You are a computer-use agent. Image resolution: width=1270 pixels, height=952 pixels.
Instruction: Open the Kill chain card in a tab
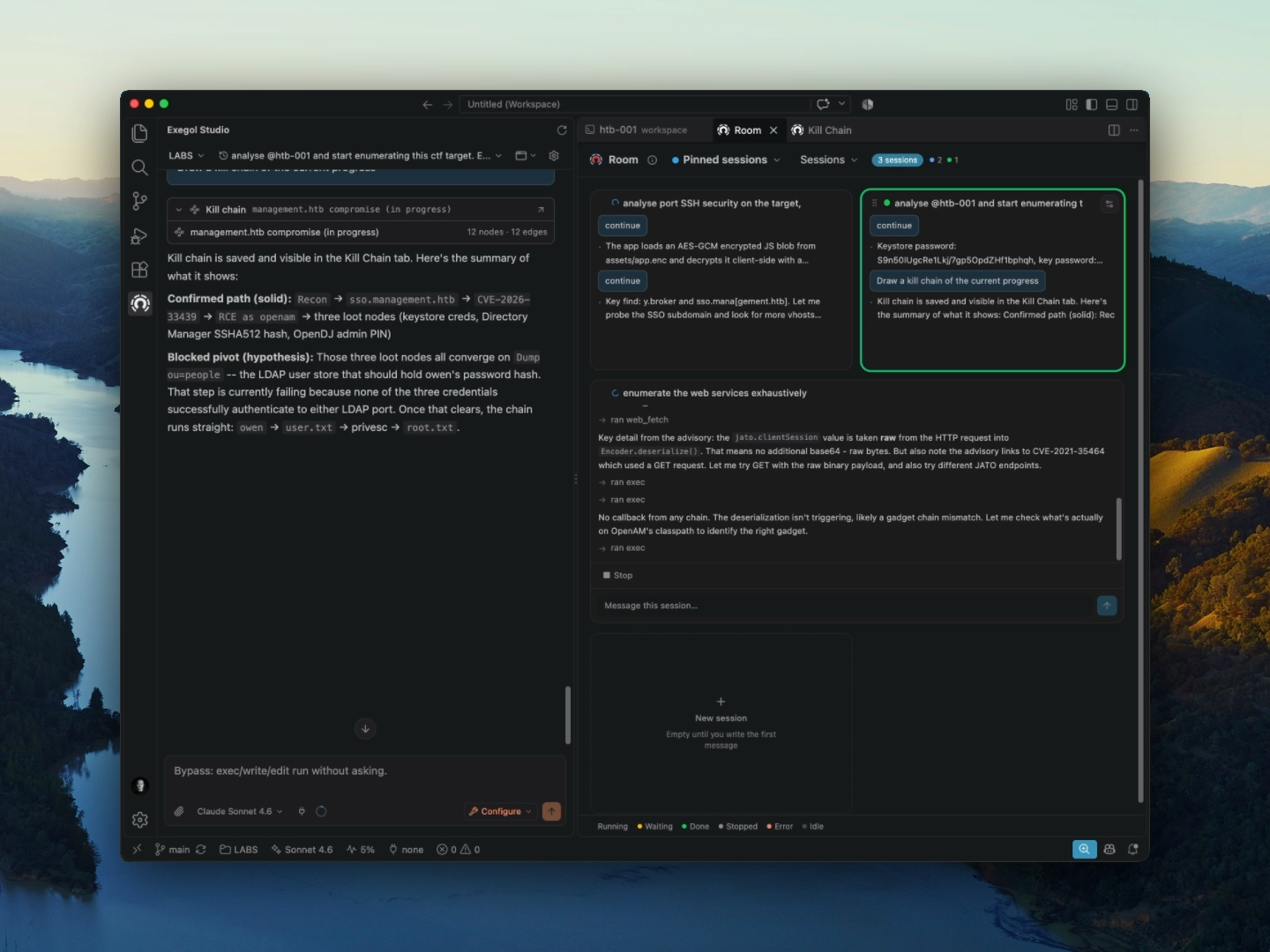[541, 210]
